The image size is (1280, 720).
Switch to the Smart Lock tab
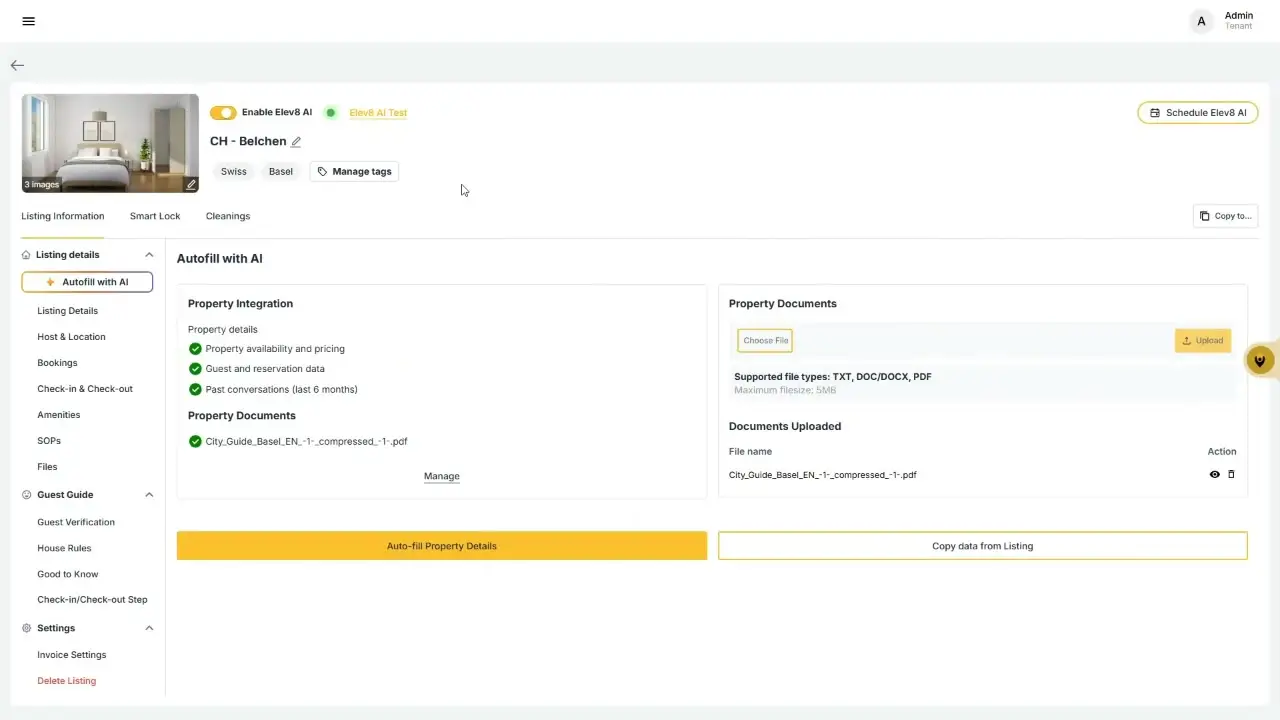[x=155, y=216]
